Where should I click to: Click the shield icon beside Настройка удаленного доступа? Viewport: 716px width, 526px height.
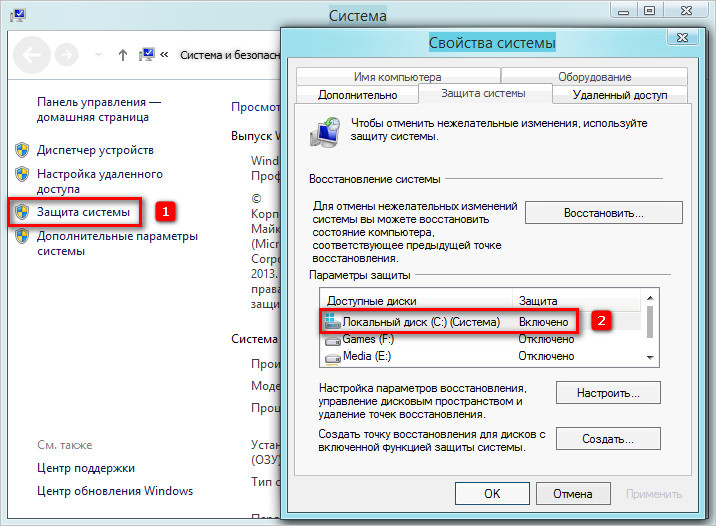[x=22, y=174]
